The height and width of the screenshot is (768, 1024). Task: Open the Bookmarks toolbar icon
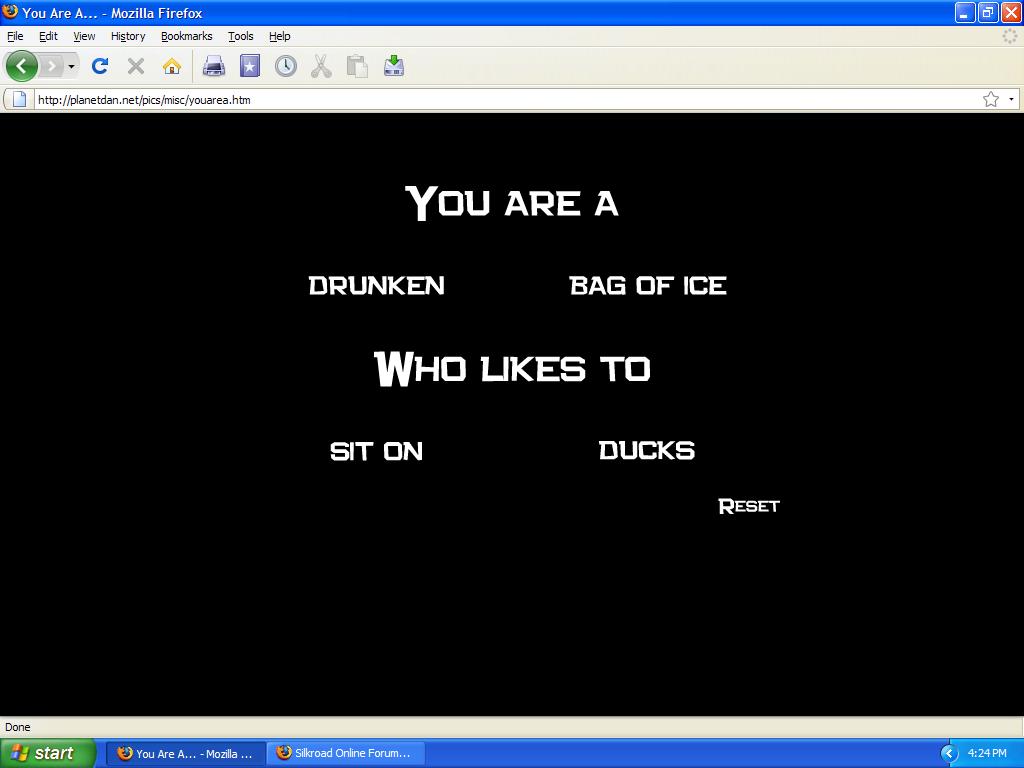point(249,67)
